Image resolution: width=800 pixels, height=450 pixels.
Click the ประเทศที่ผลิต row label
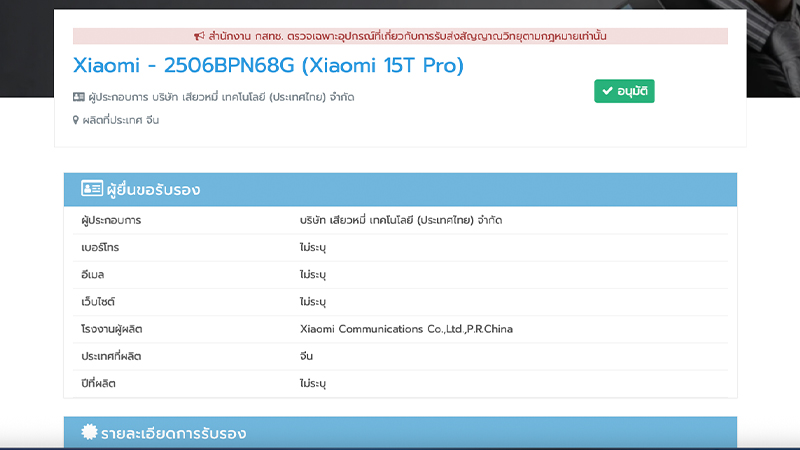[x=111, y=356]
